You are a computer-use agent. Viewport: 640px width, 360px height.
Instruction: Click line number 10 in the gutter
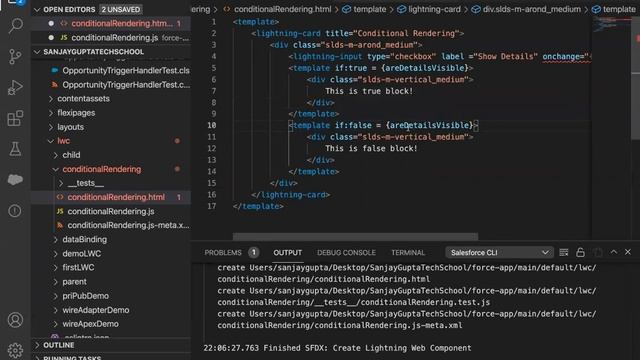[211, 126]
